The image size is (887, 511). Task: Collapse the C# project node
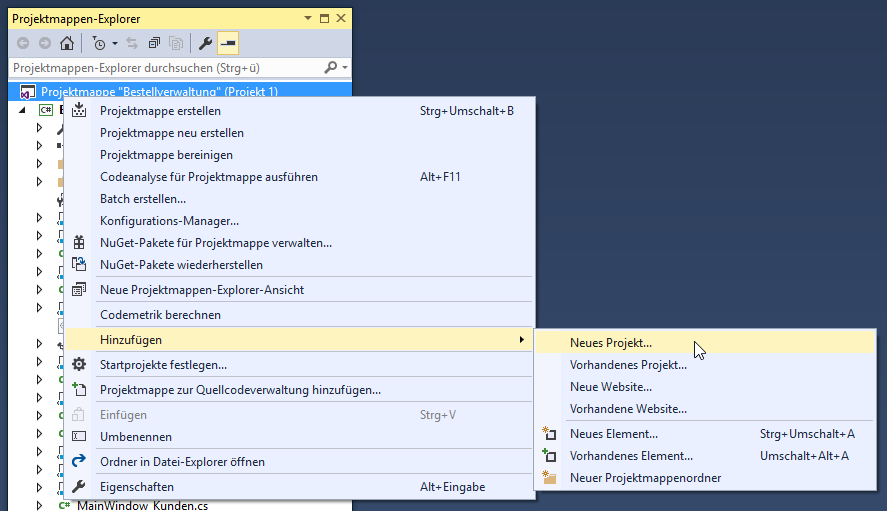click(x=22, y=110)
